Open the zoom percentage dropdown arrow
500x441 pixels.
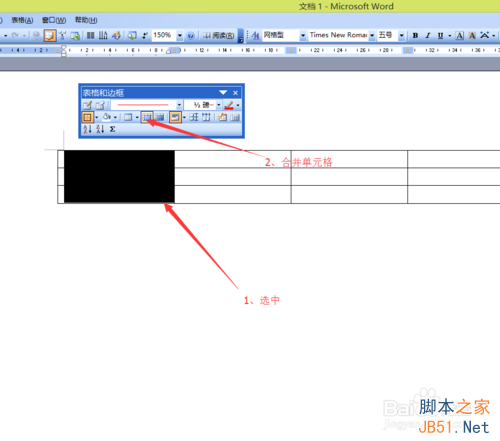180,35
